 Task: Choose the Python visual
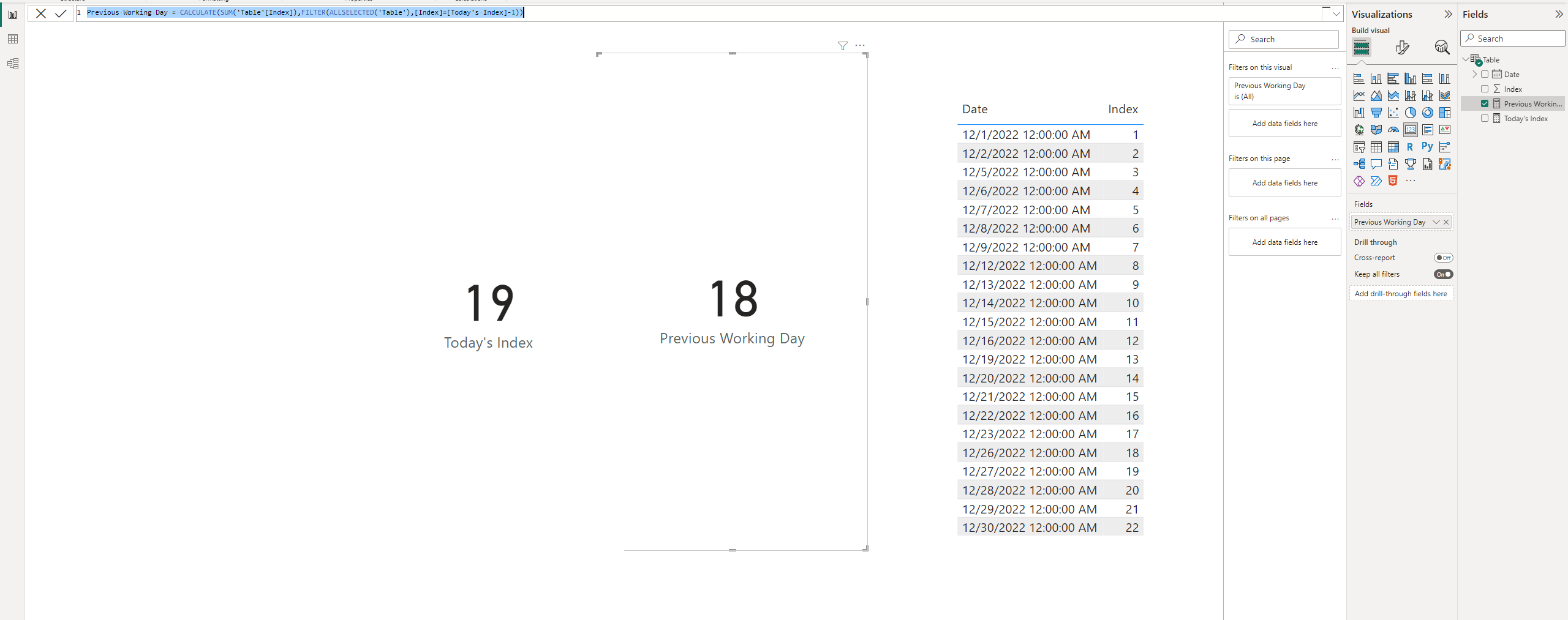[x=1428, y=147]
